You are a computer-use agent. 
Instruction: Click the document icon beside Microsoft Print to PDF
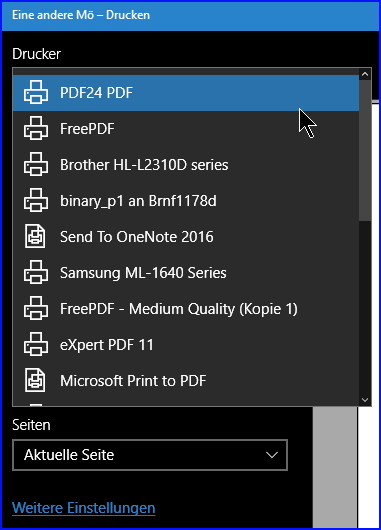(35, 380)
